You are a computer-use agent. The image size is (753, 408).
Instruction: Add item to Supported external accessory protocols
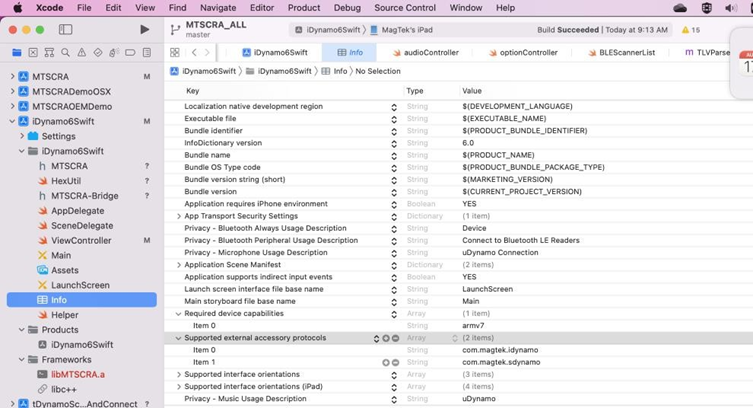(x=386, y=338)
